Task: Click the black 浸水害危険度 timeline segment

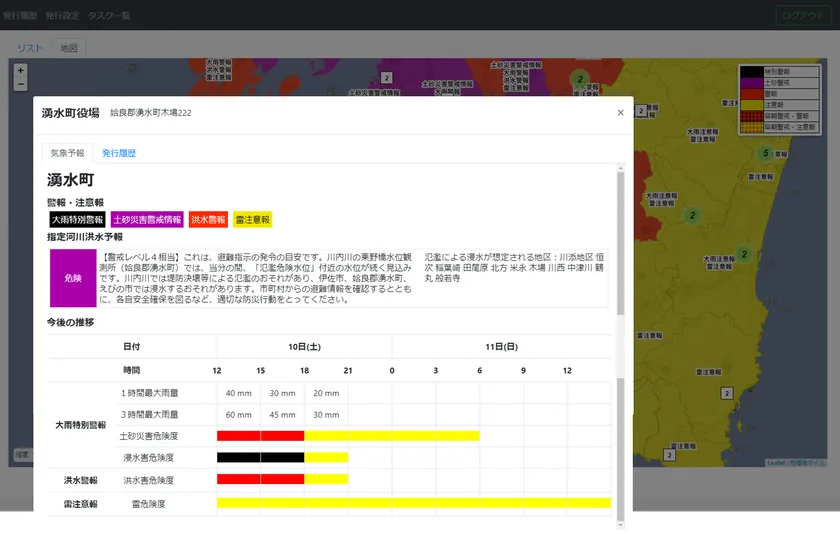Action: (x=260, y=457)
